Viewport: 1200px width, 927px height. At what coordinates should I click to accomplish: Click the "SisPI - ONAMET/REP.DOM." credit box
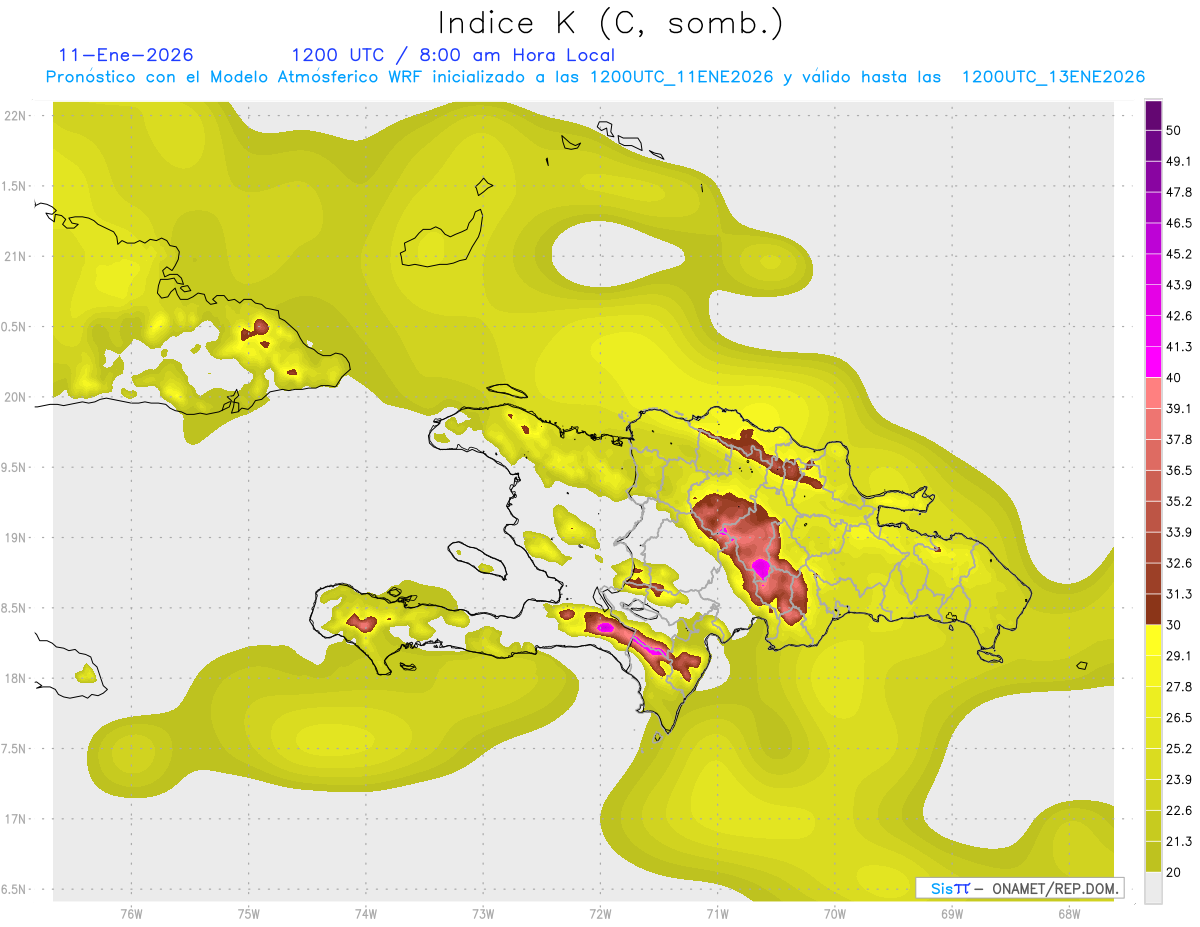1020,888
